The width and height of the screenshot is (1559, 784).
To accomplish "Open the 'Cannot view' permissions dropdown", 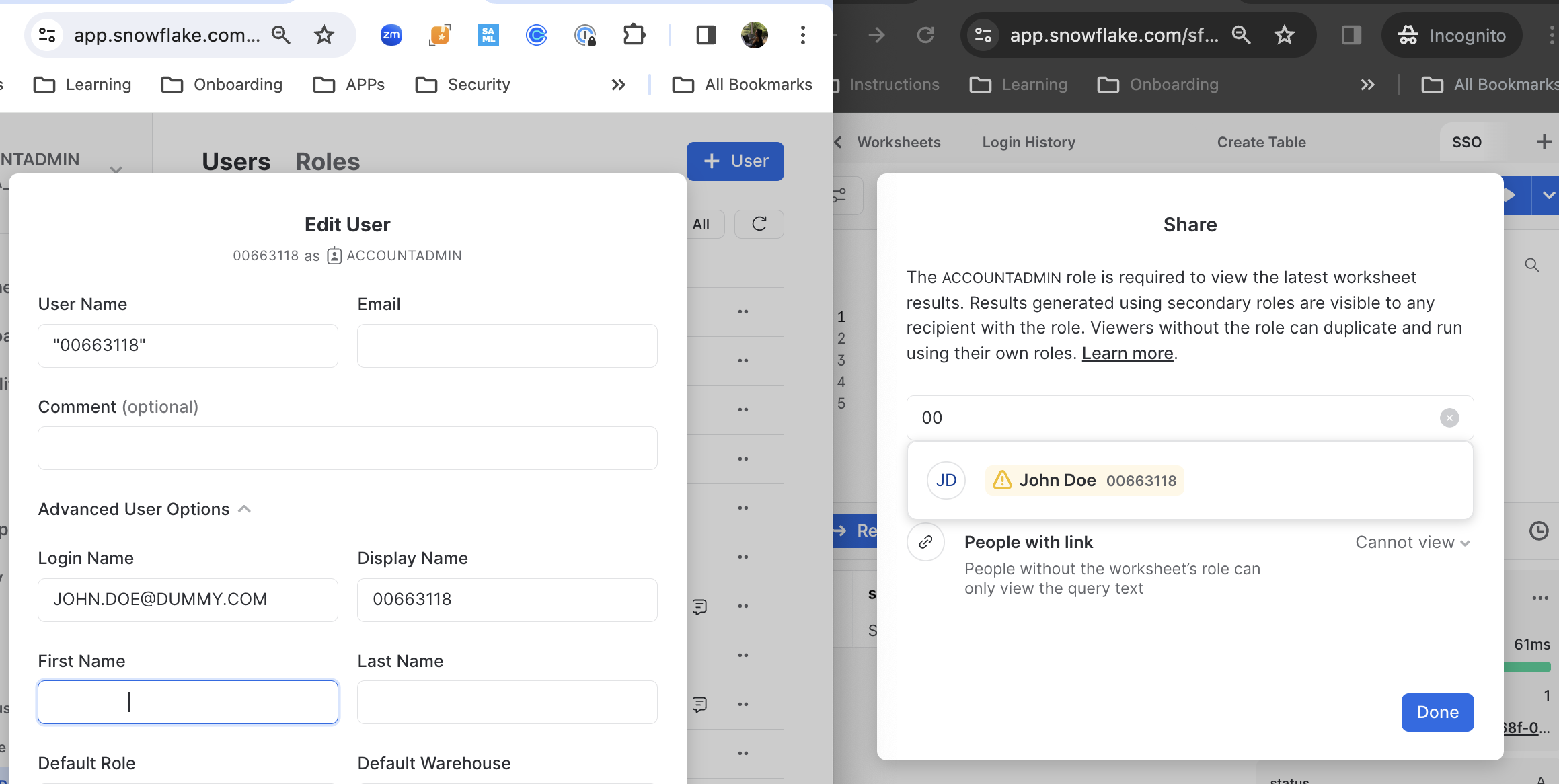I will coord(1412,542).
